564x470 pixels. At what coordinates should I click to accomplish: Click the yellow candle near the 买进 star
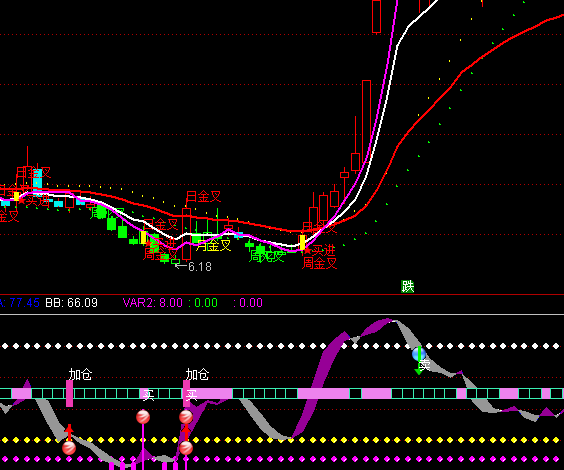(303, 242)
